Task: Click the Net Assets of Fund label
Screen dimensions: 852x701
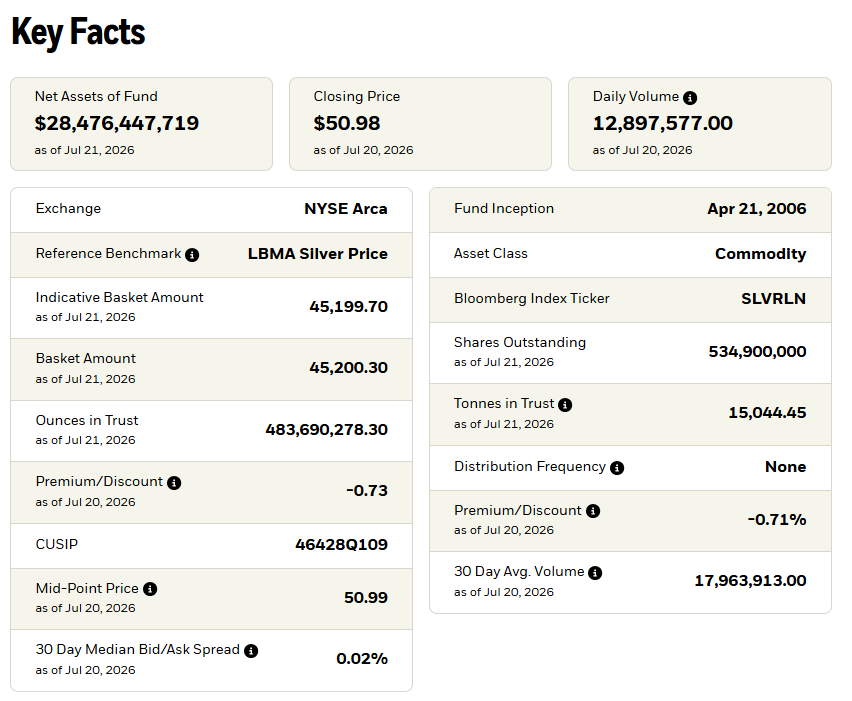Action: click(x=96, y=97)
